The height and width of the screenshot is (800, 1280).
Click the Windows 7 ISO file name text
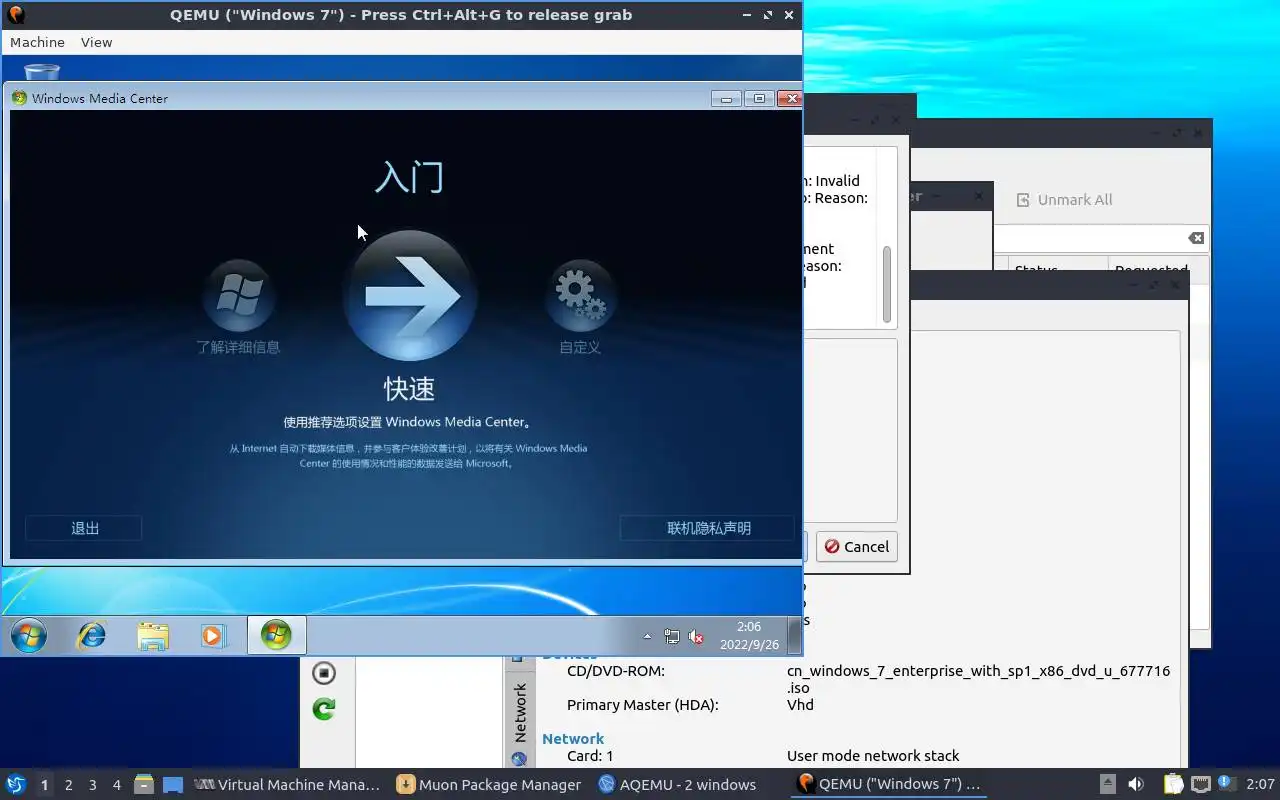click(978, 679)
